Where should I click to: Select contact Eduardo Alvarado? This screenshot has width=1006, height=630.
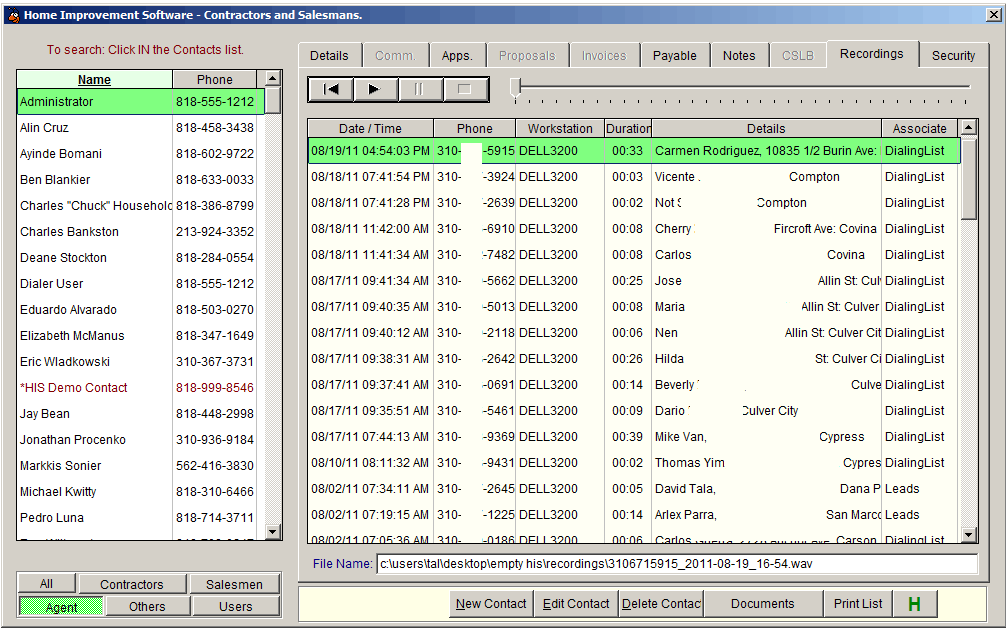click(x=141, y=309)
